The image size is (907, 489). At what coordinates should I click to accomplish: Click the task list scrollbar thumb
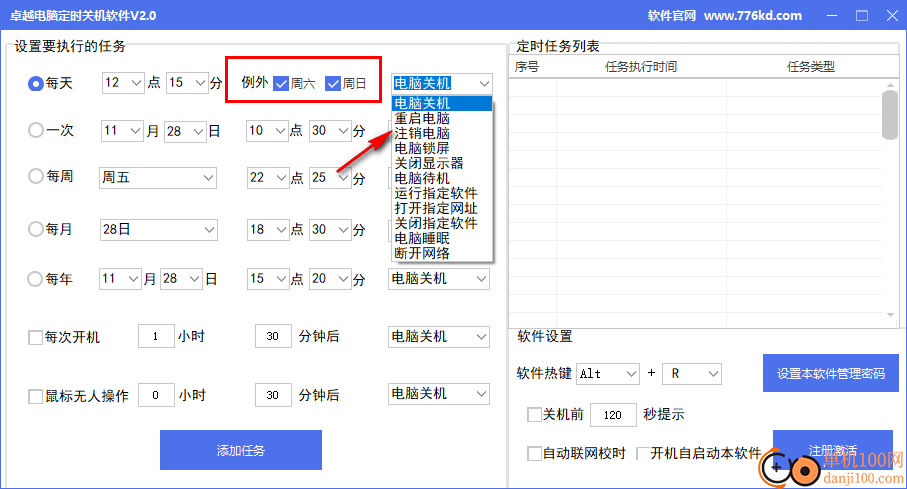890,115
